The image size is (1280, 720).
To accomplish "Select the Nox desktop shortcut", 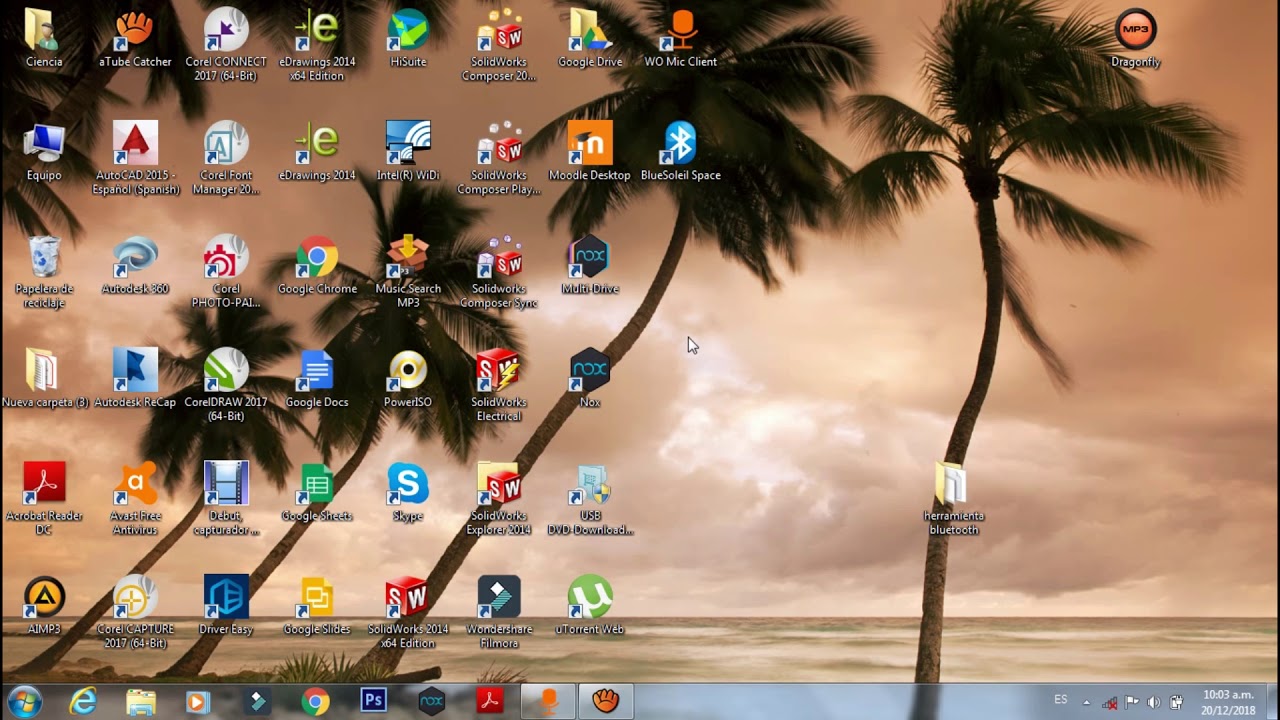I will (x=590, y=378).
